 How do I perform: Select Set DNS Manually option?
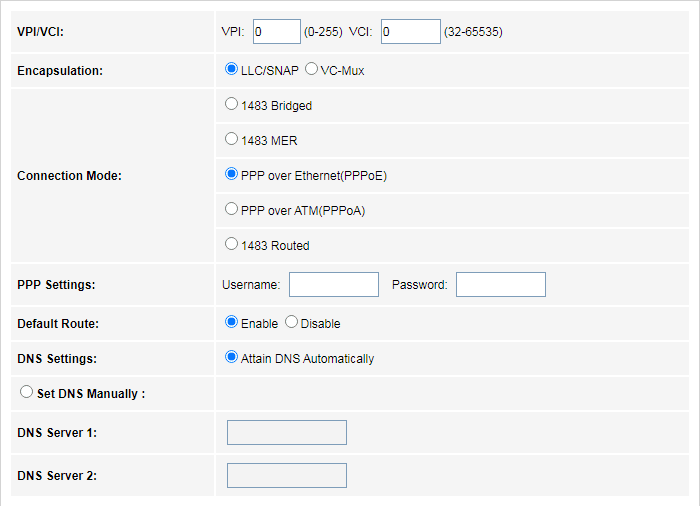(27, 393)
